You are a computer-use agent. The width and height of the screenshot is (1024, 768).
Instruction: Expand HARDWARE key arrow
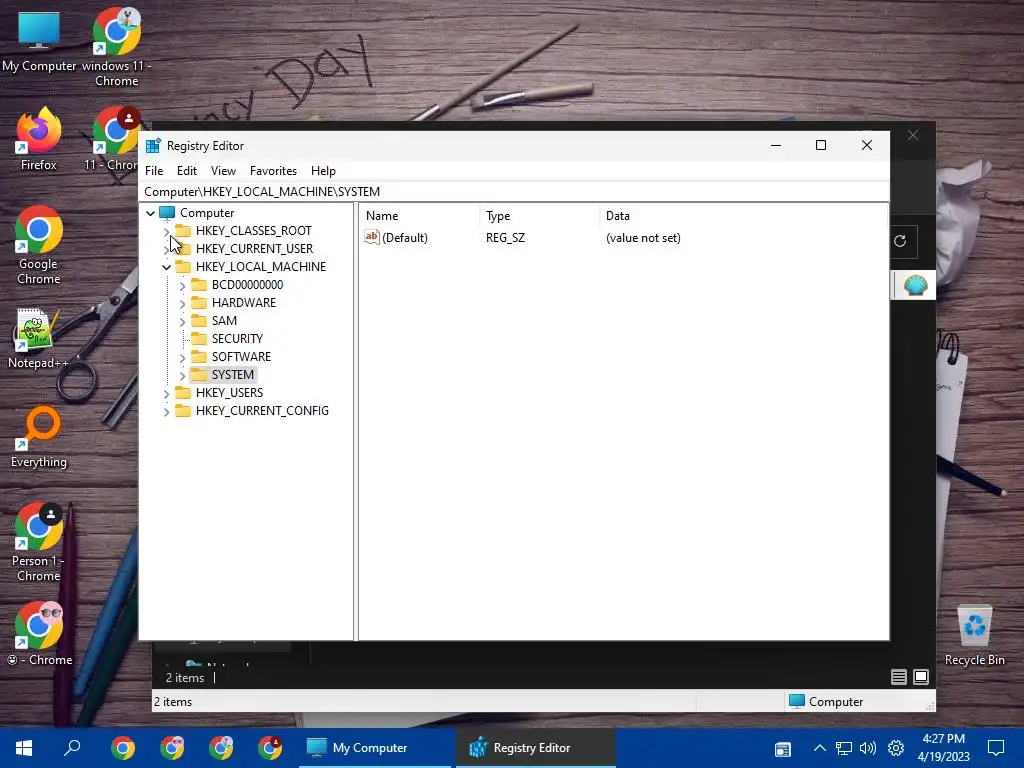(x=183, y=303)
